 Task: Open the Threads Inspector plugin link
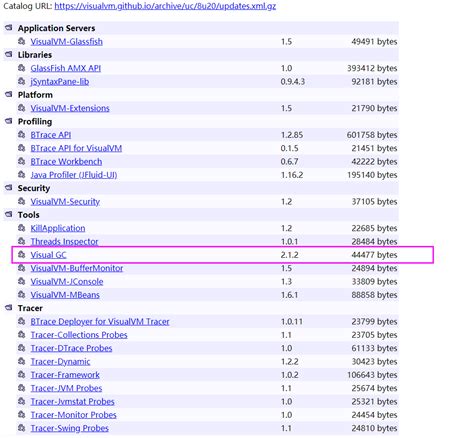[x=64, y=242]
